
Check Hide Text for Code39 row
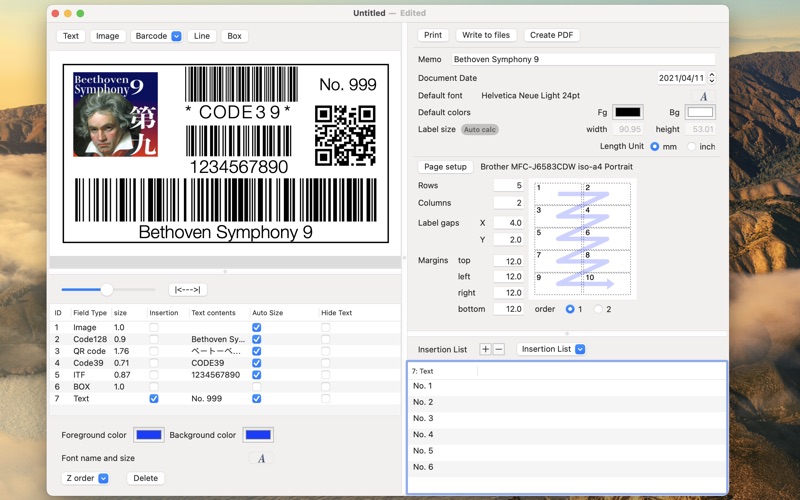326,363
